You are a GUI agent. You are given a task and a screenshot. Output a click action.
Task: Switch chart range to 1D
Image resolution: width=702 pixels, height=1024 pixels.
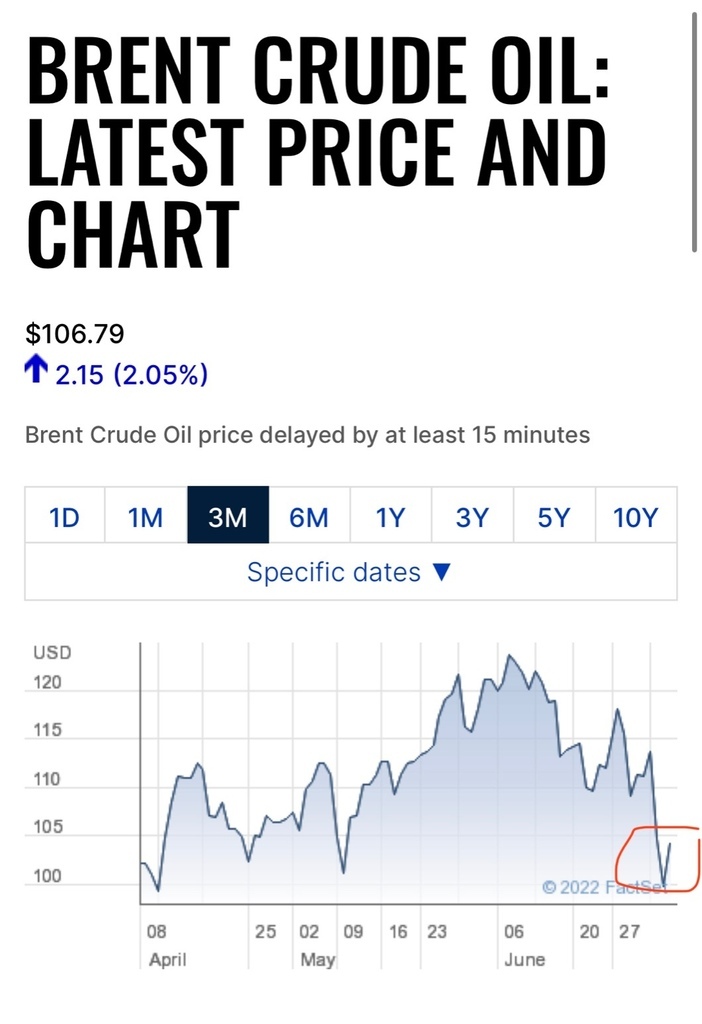[x=65, y=517]
